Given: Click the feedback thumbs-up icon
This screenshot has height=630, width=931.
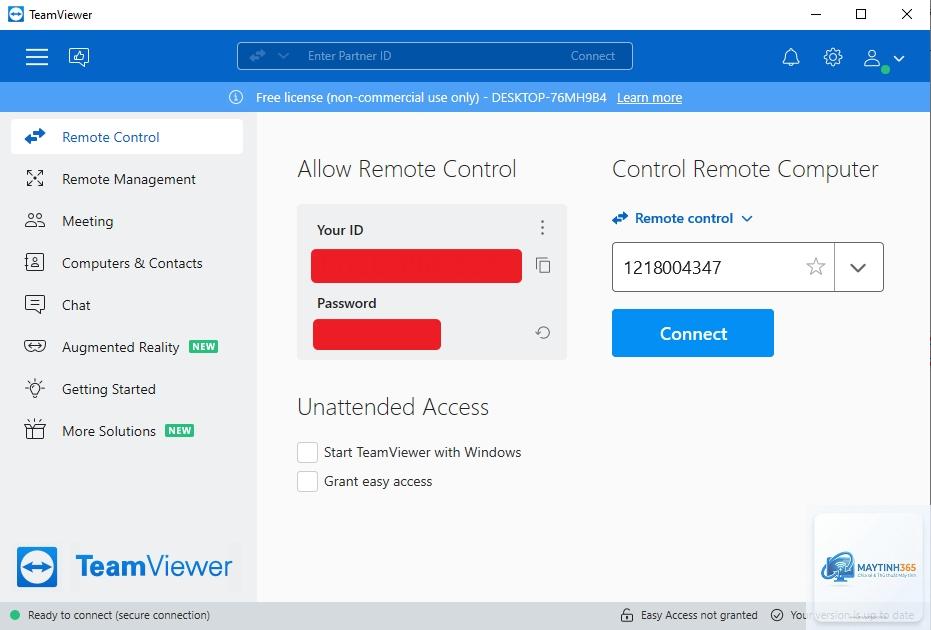Looking at the screenshot, I should point(79,57).
